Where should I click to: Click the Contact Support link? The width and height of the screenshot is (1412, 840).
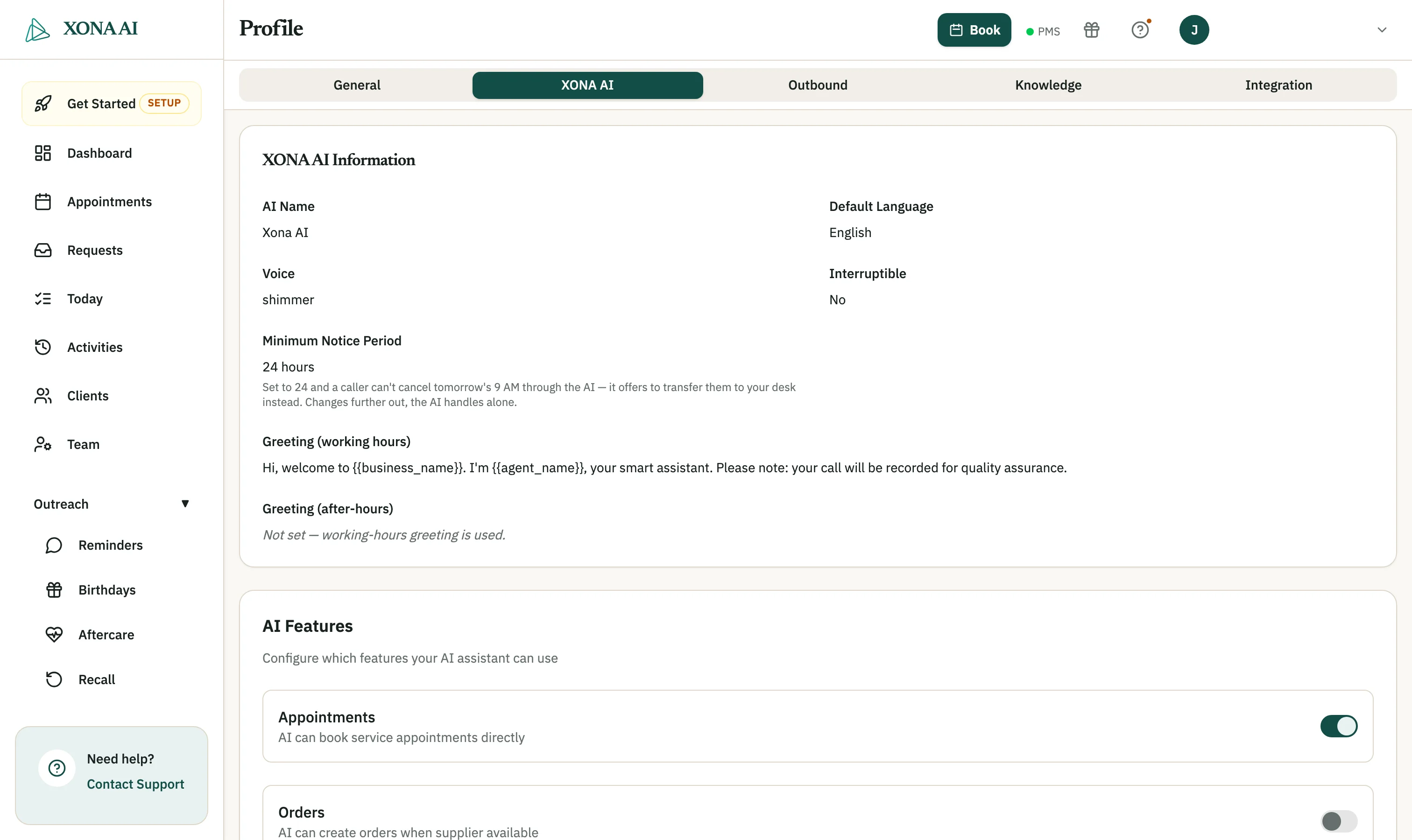(135, 784)
